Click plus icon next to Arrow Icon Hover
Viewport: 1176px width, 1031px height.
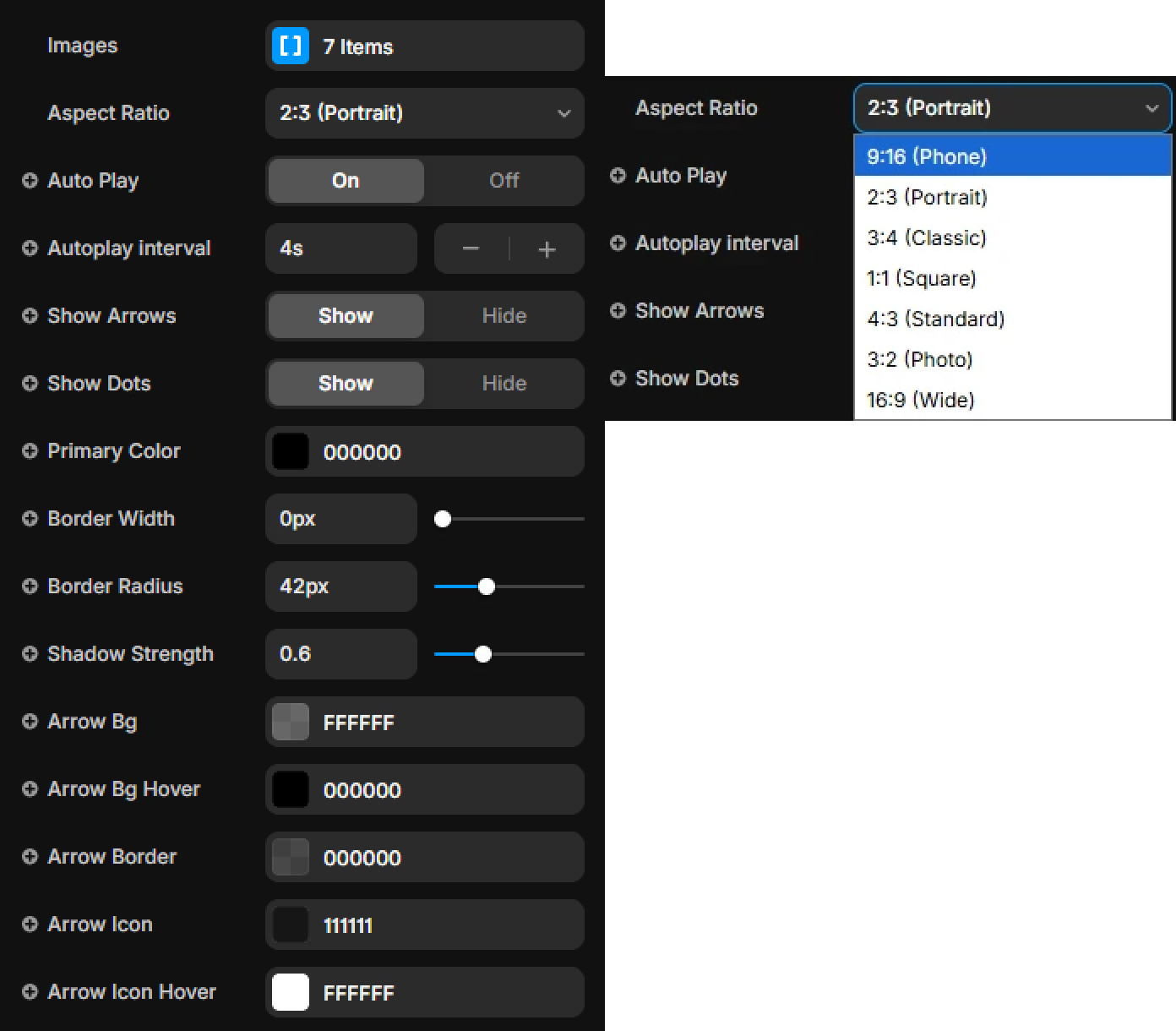30,991
